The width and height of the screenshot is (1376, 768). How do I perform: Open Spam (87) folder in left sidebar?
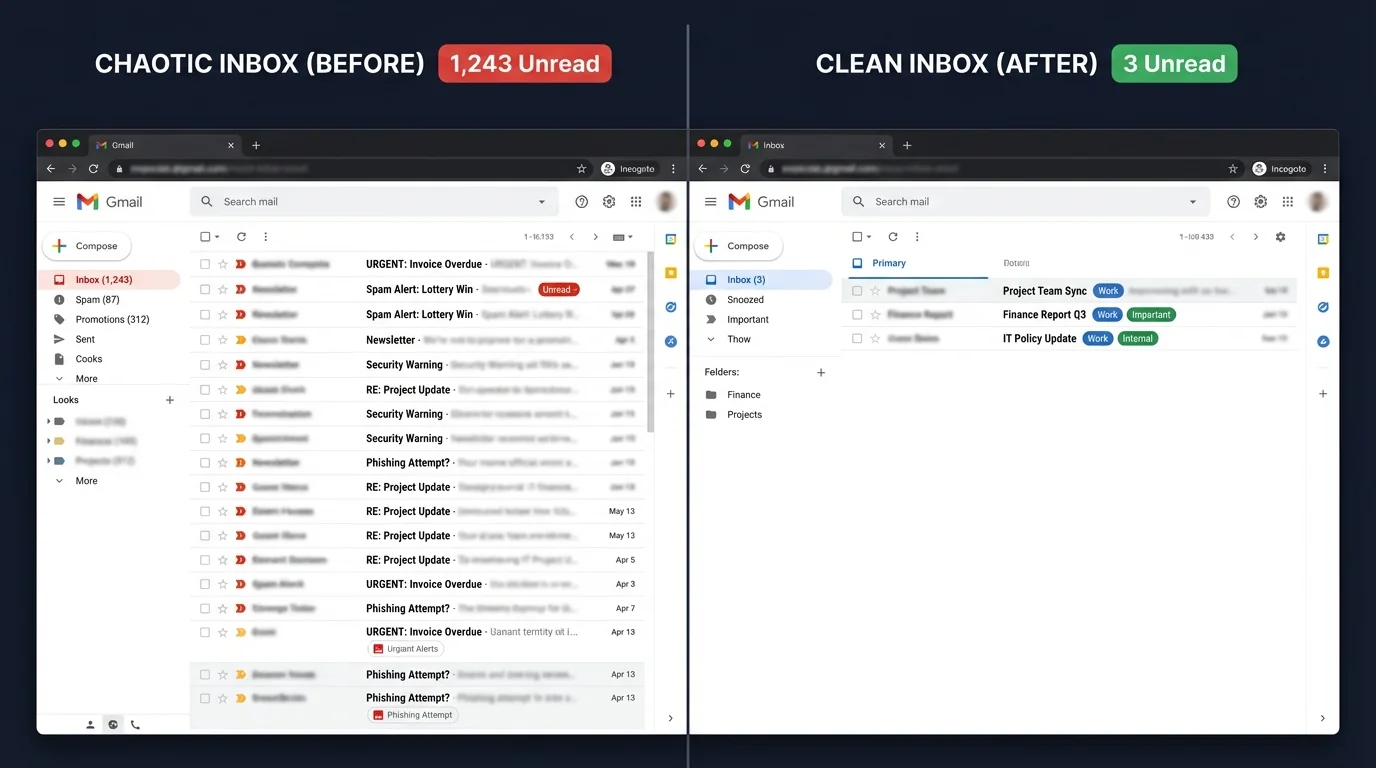click(97, 300)
